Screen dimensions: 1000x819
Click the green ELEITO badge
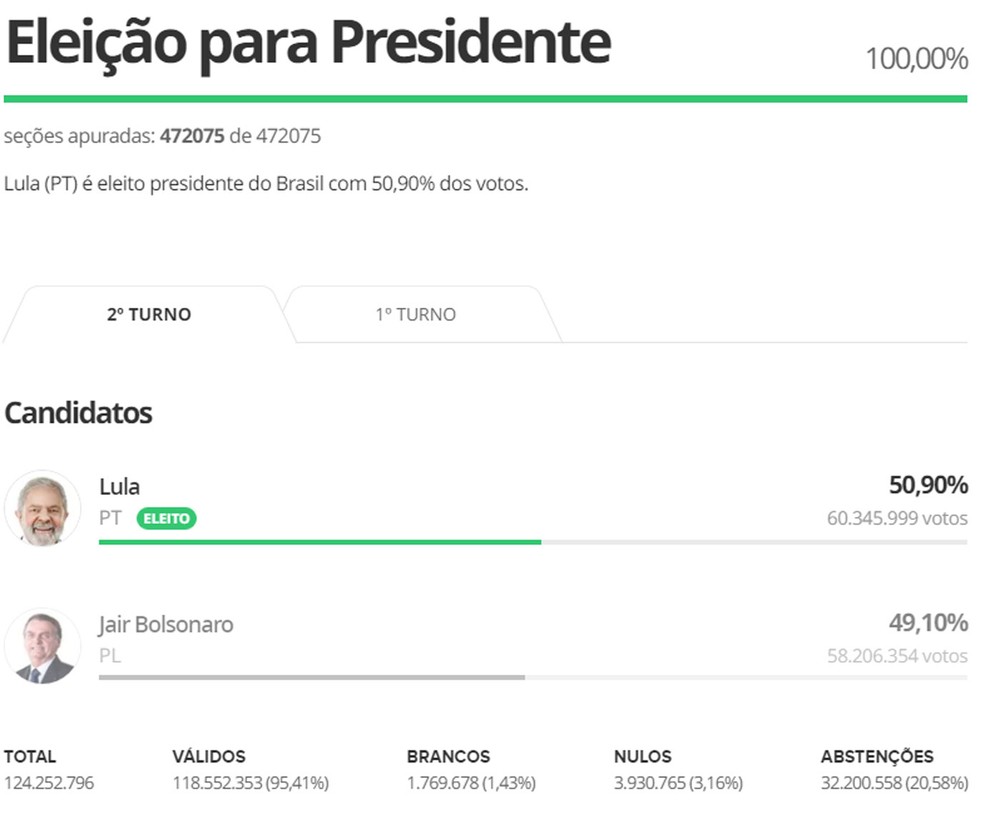pyautogui.click(x=167, y=518)
